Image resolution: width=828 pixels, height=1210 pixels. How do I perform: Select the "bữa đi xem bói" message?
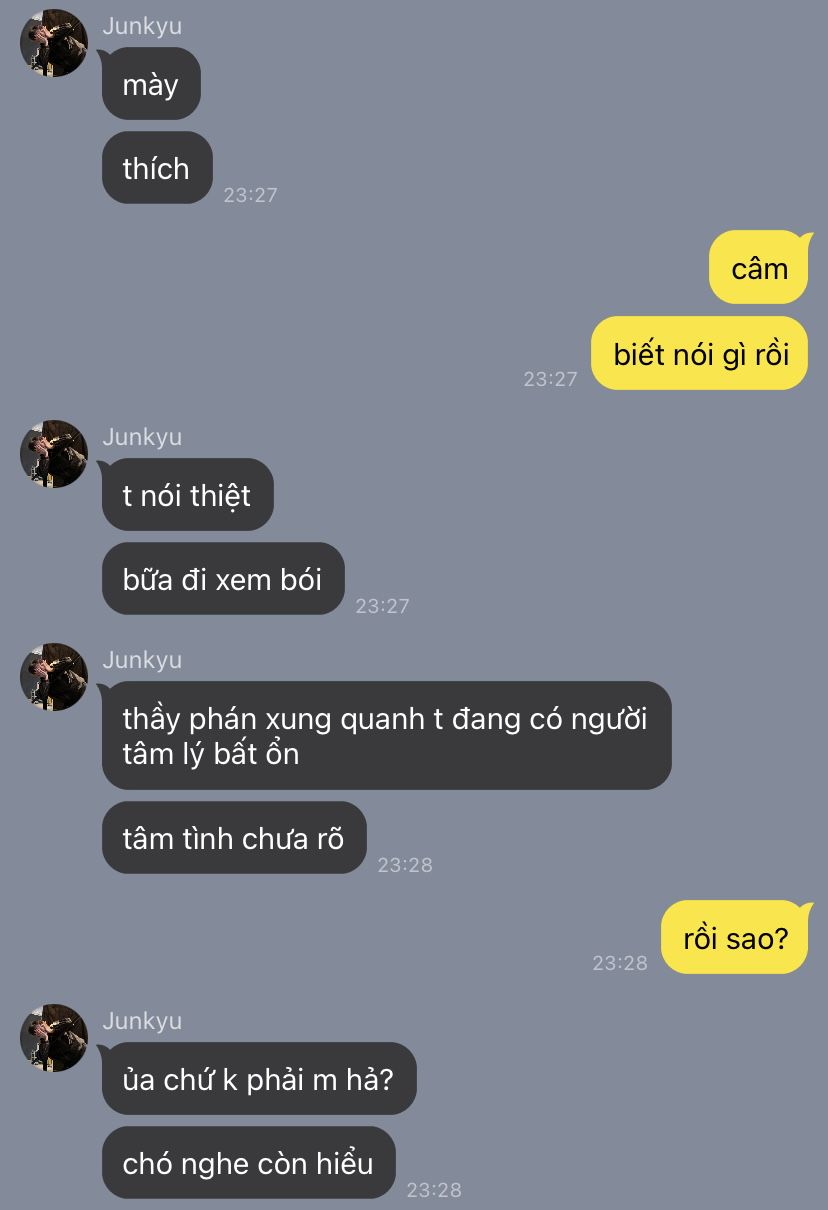click(x=223, y=578)
